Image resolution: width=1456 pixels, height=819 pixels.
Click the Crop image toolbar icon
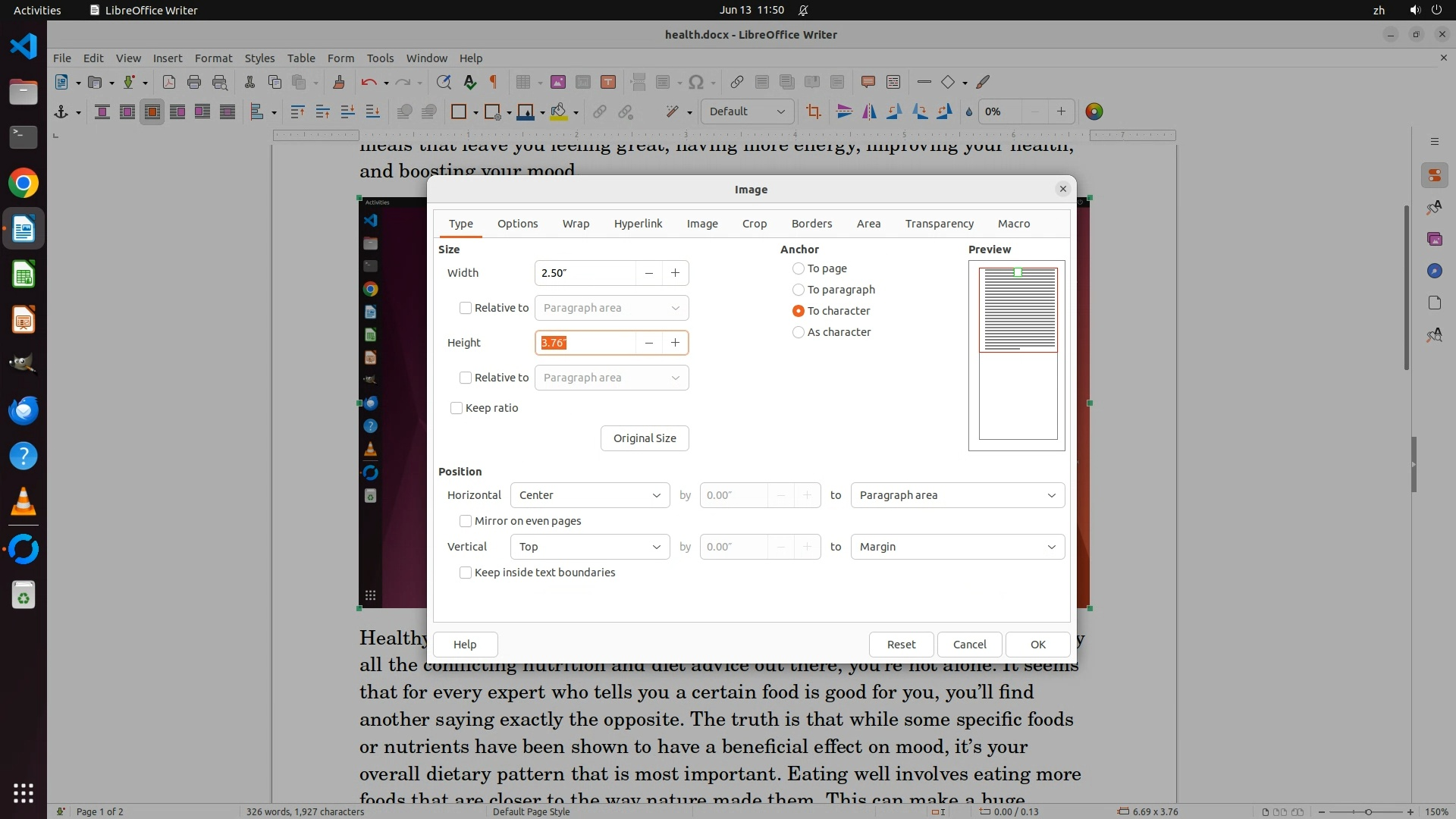tap(814, 111)
